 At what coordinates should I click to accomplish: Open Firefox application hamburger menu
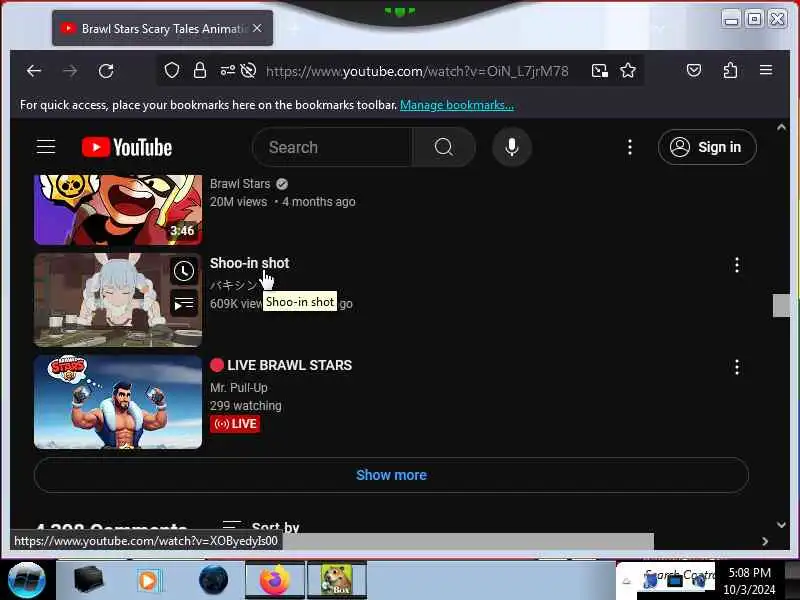tap(766, 70)
